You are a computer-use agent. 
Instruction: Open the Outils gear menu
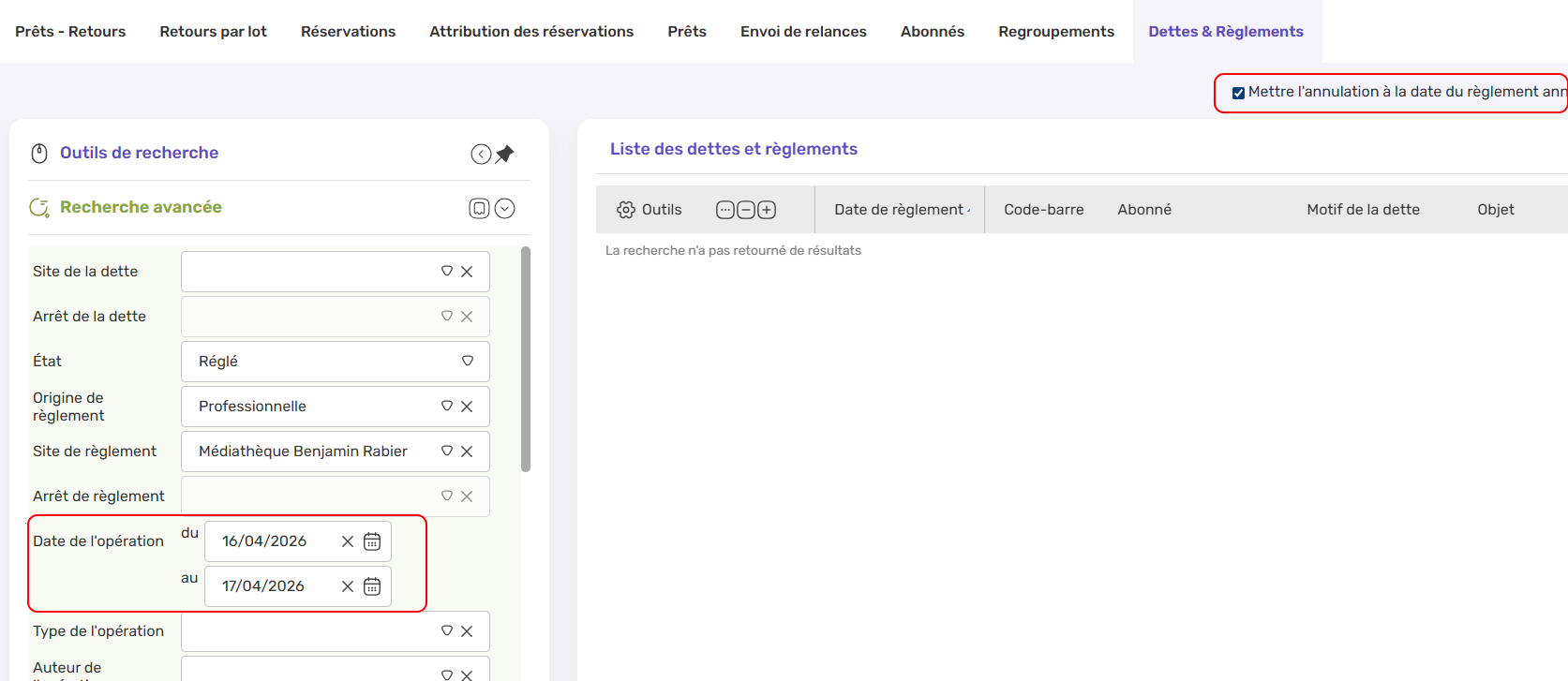pyautogui.click(x=649, y=210)
